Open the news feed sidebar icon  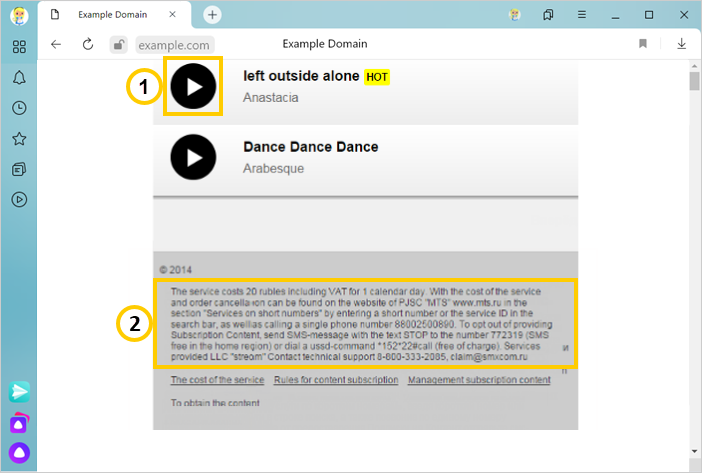pos(19,169)
